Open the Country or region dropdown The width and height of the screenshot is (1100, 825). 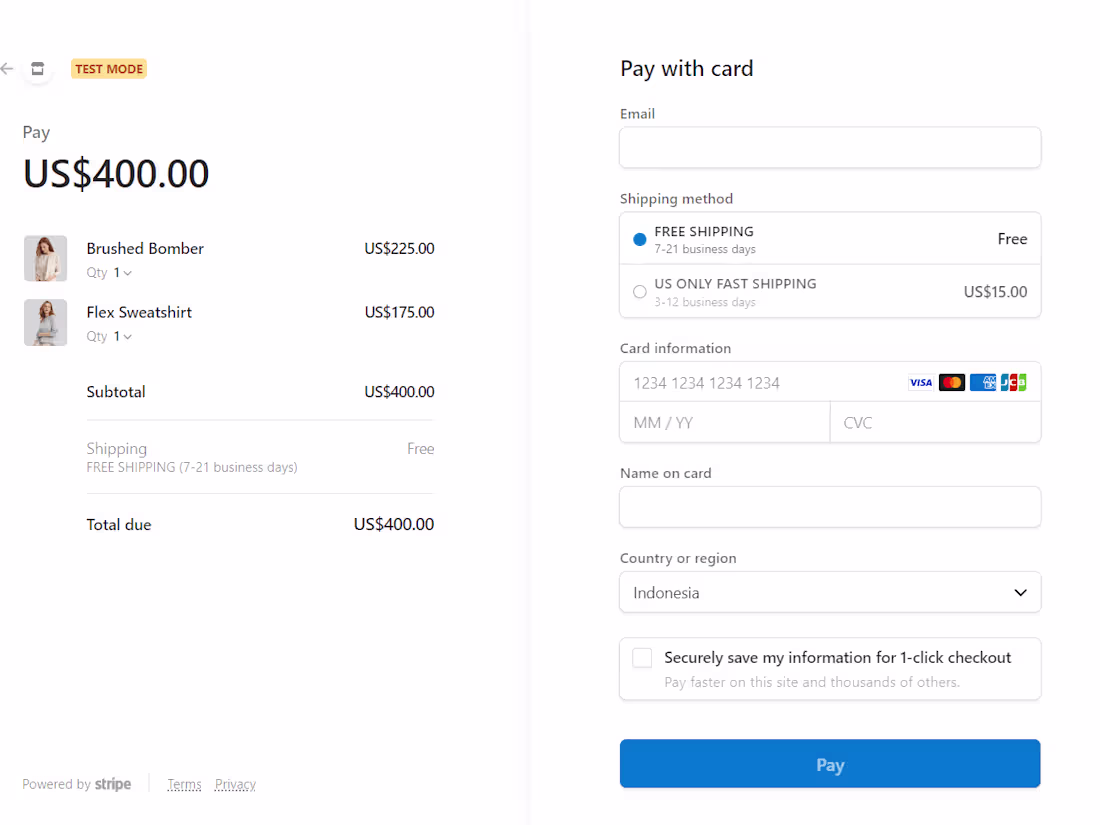point(830,592)
